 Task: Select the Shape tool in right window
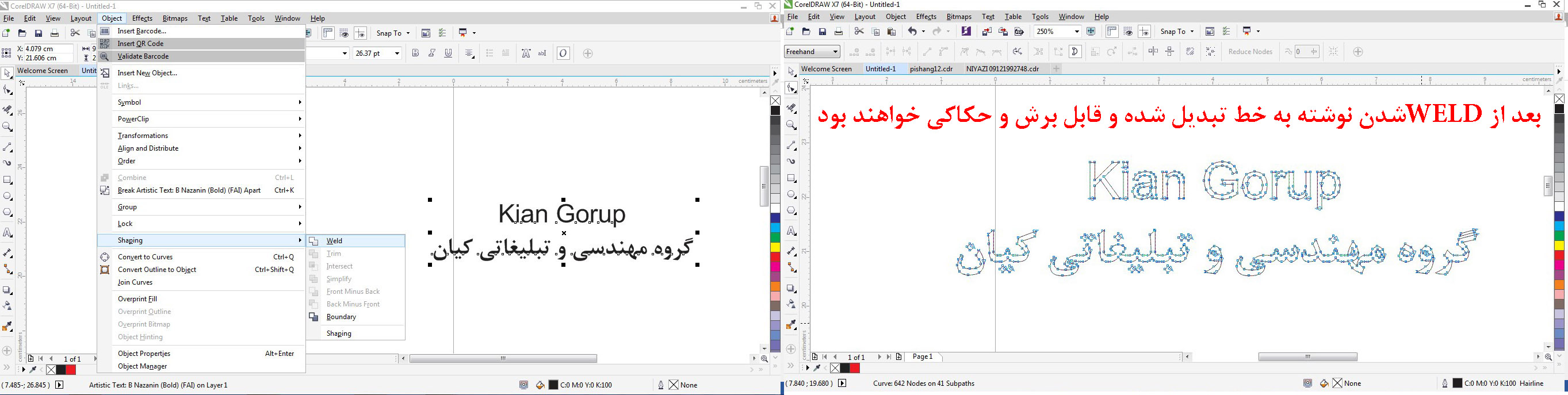pos(791,89)
